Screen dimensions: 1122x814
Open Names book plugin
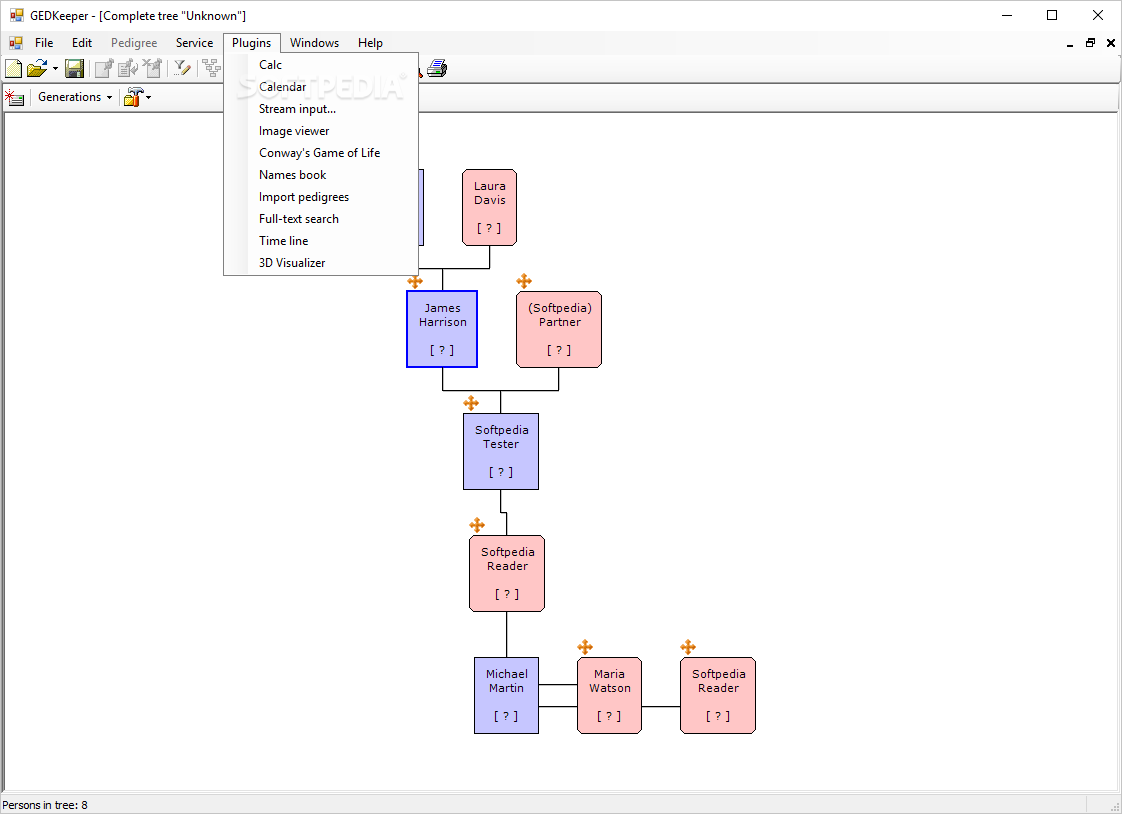(321, 175)
